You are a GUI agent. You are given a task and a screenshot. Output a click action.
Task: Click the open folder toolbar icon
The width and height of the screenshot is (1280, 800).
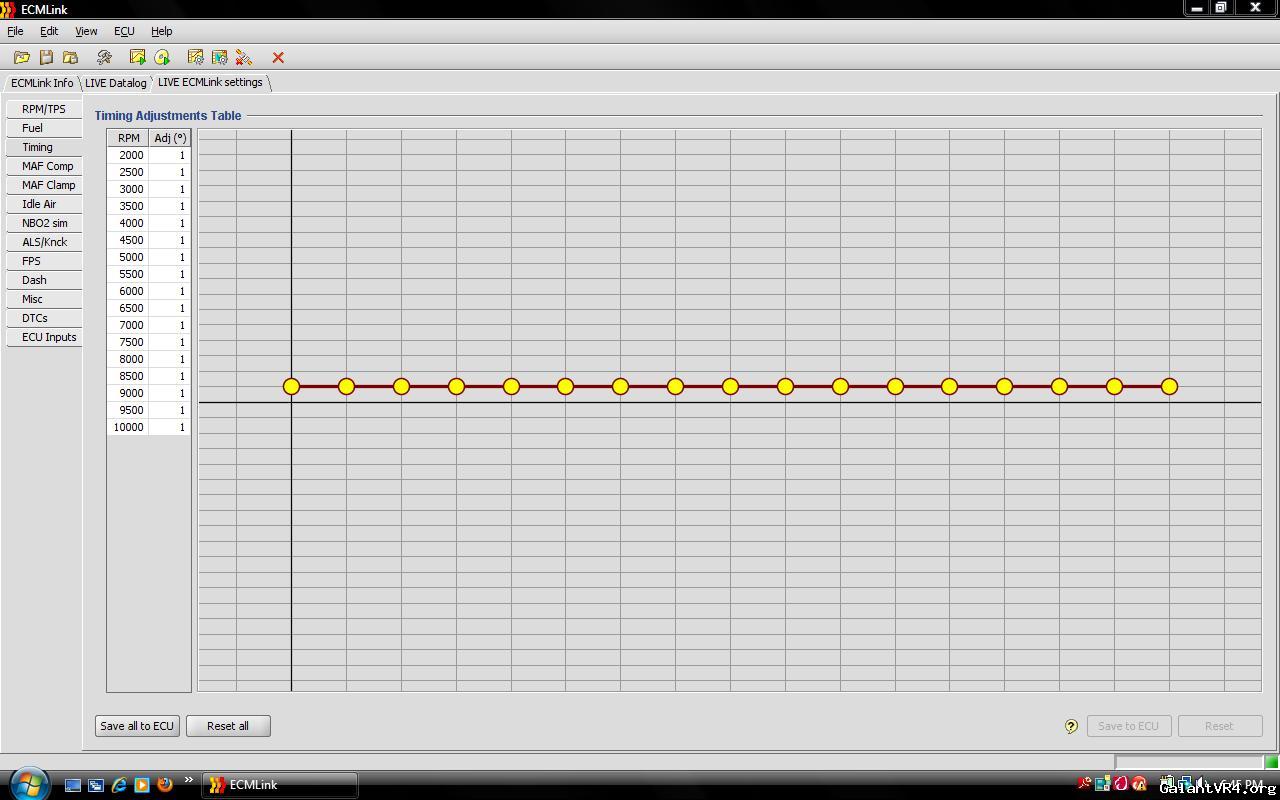coord(21,58)
